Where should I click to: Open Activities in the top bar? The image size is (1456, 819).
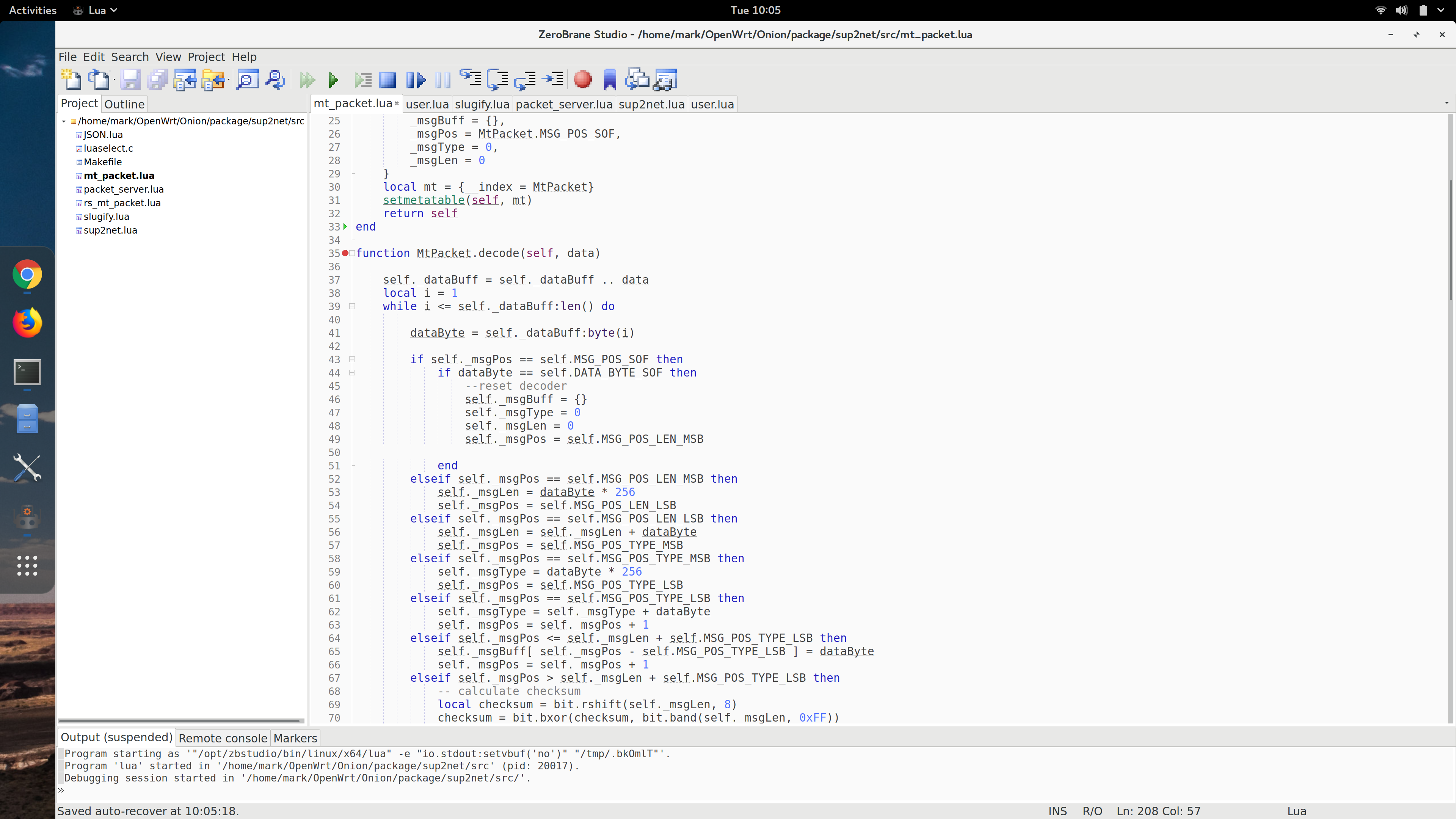click(32, 9)
